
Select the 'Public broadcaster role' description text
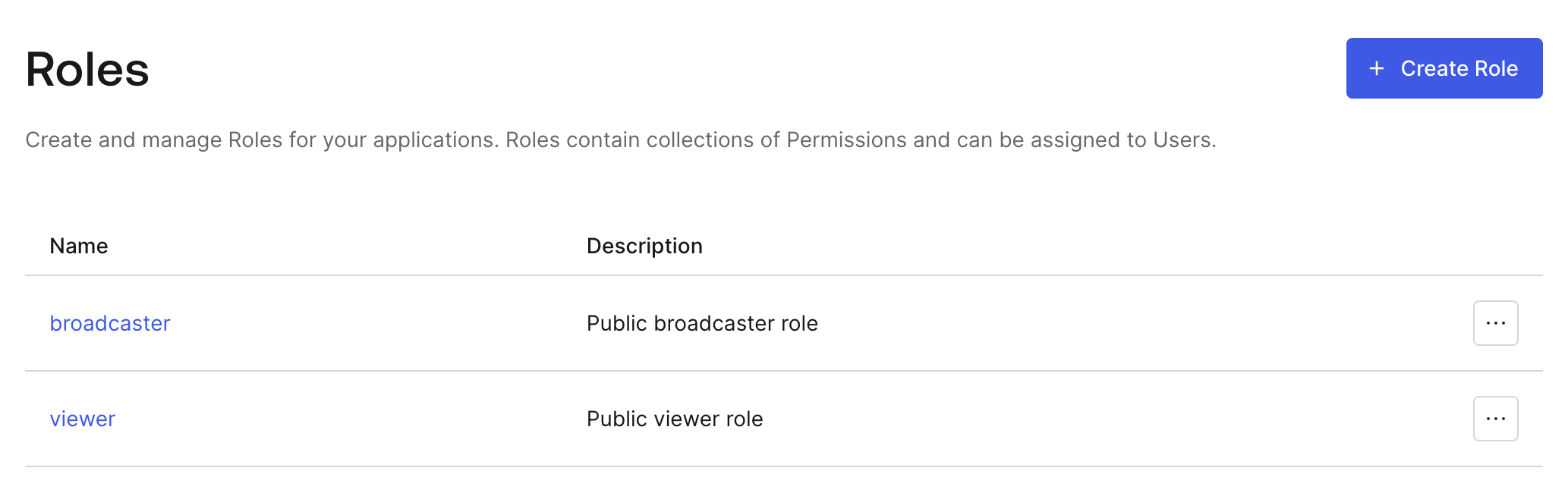coord(702,323)
